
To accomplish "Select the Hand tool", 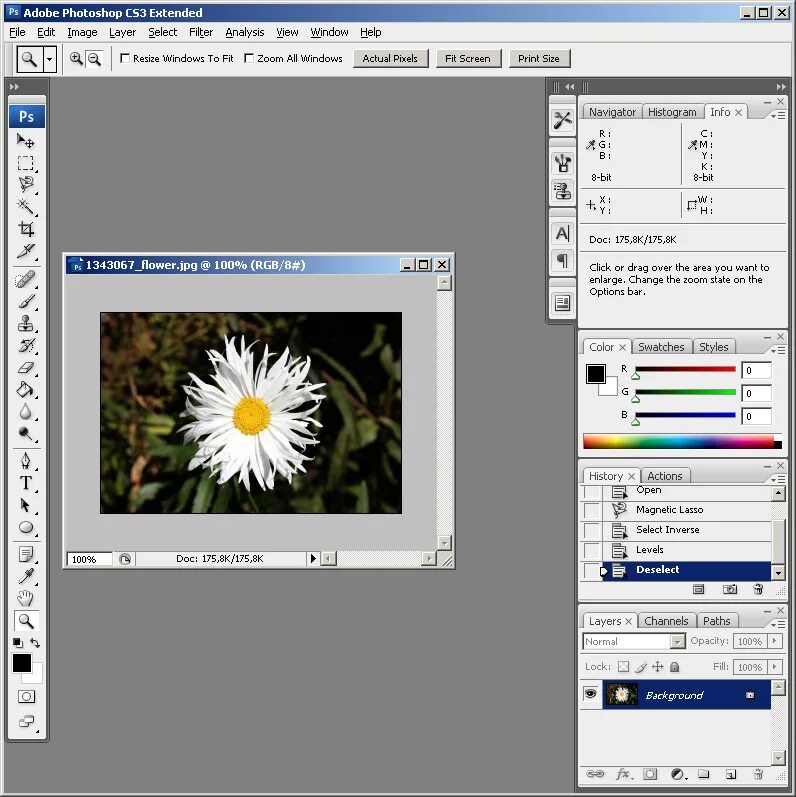I will click(x=25, y=598).
